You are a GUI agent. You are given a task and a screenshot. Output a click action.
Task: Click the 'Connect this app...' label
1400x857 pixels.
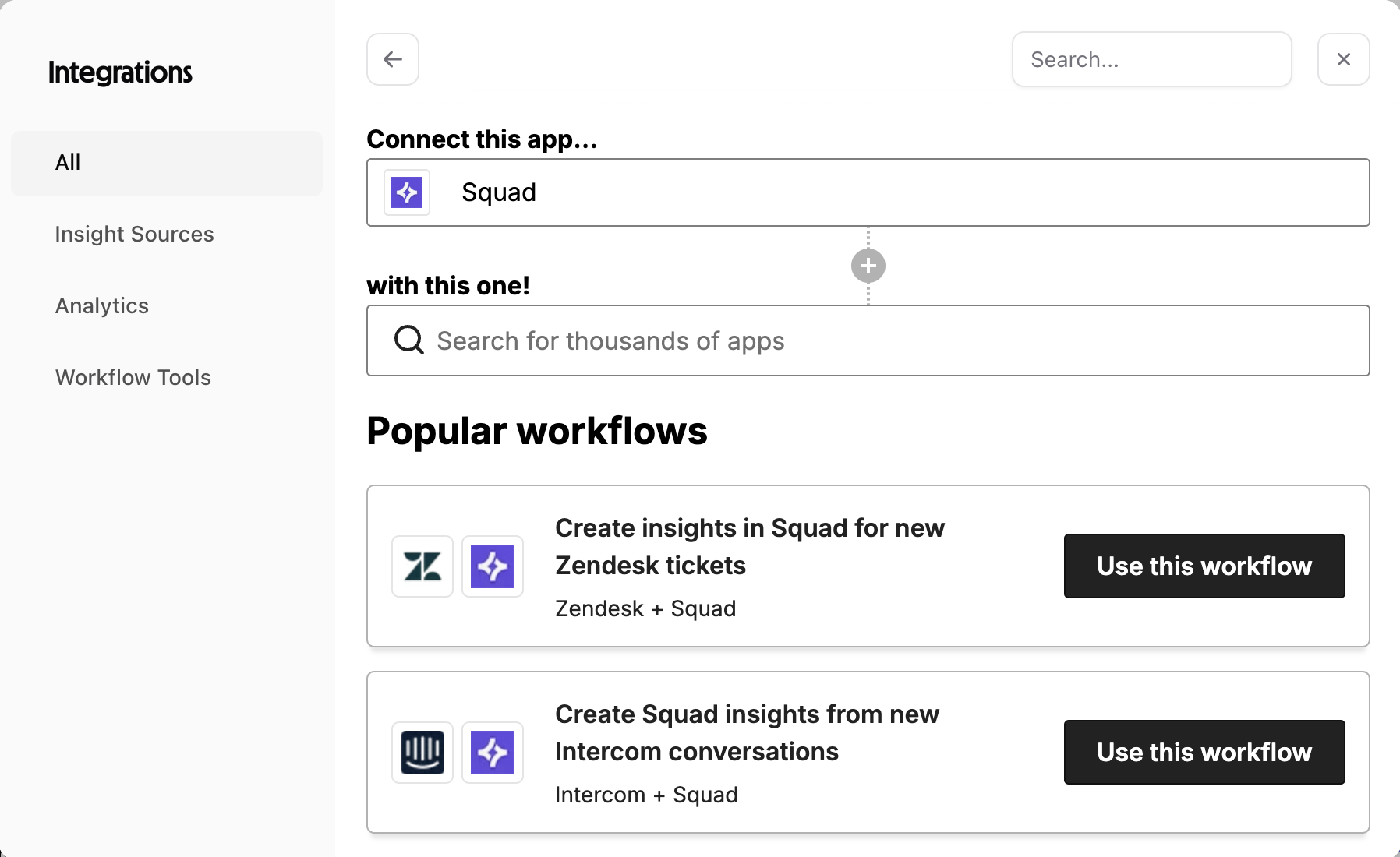coord(482,139)
